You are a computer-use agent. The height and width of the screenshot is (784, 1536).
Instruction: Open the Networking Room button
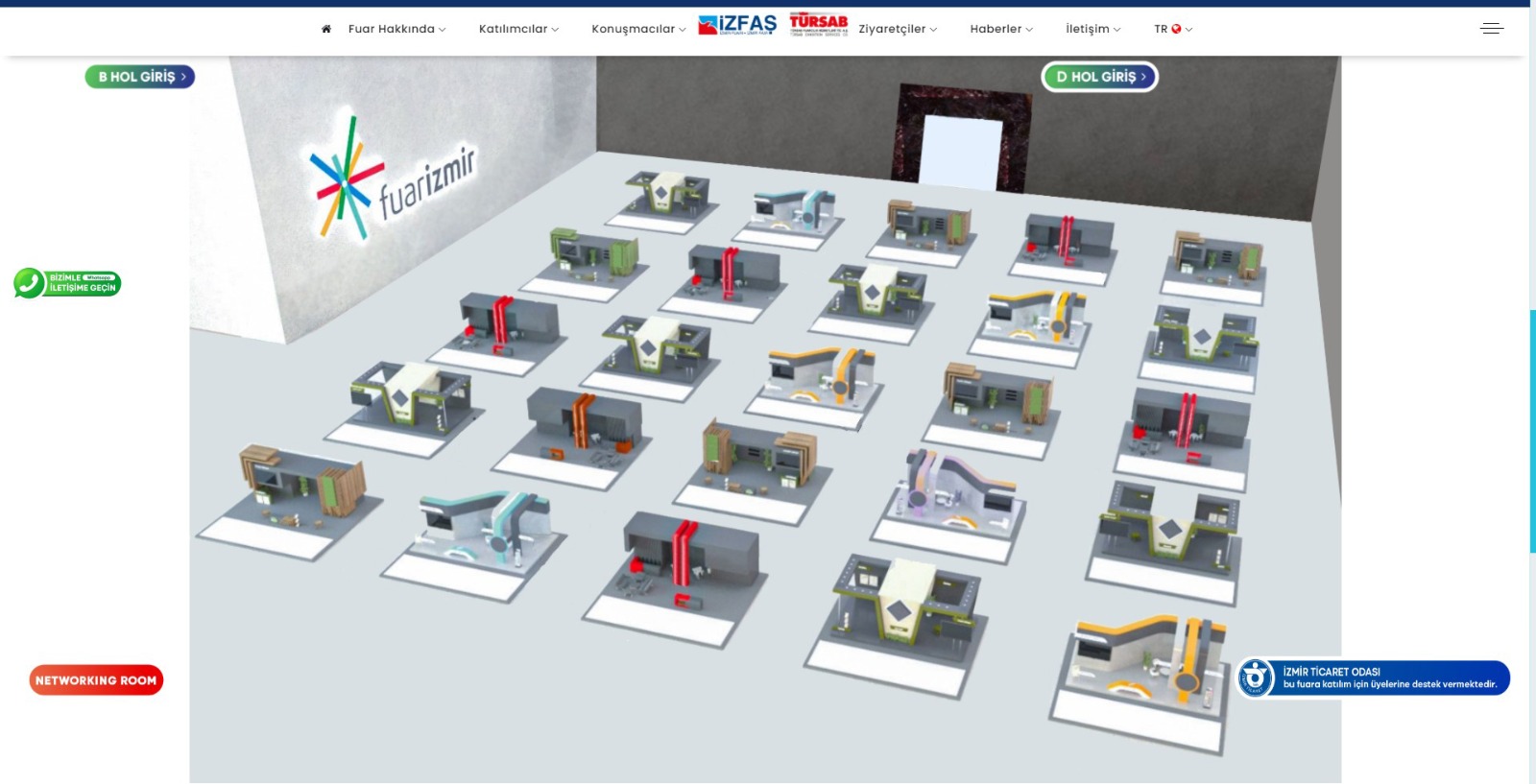point(96,680)
